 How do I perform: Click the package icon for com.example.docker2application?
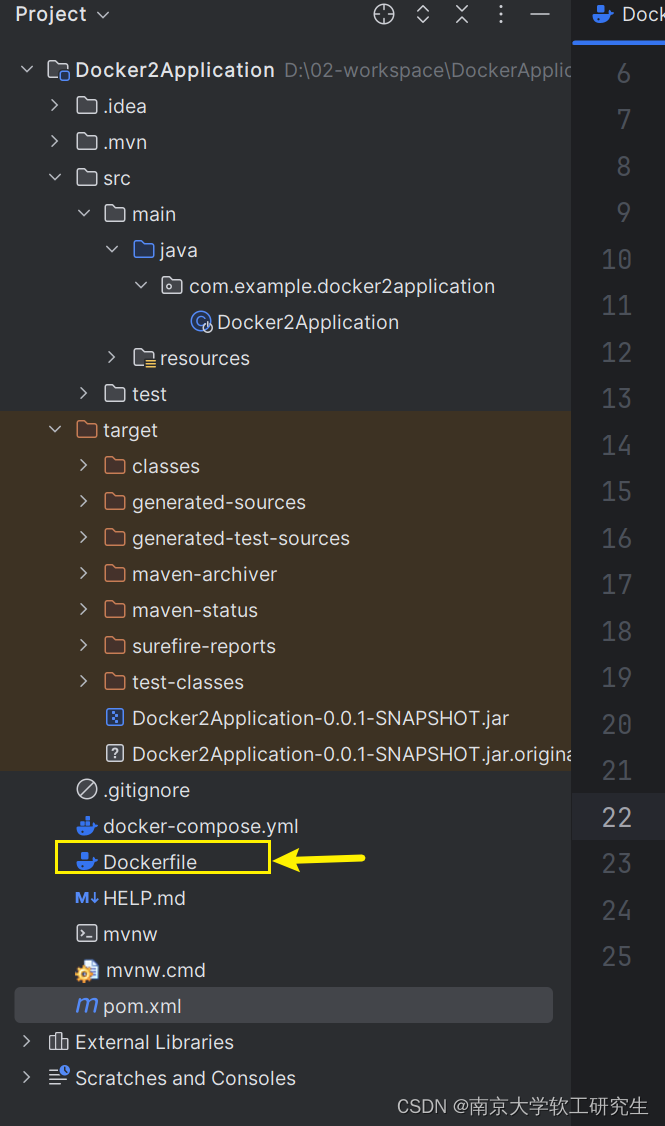coord(172,286)
